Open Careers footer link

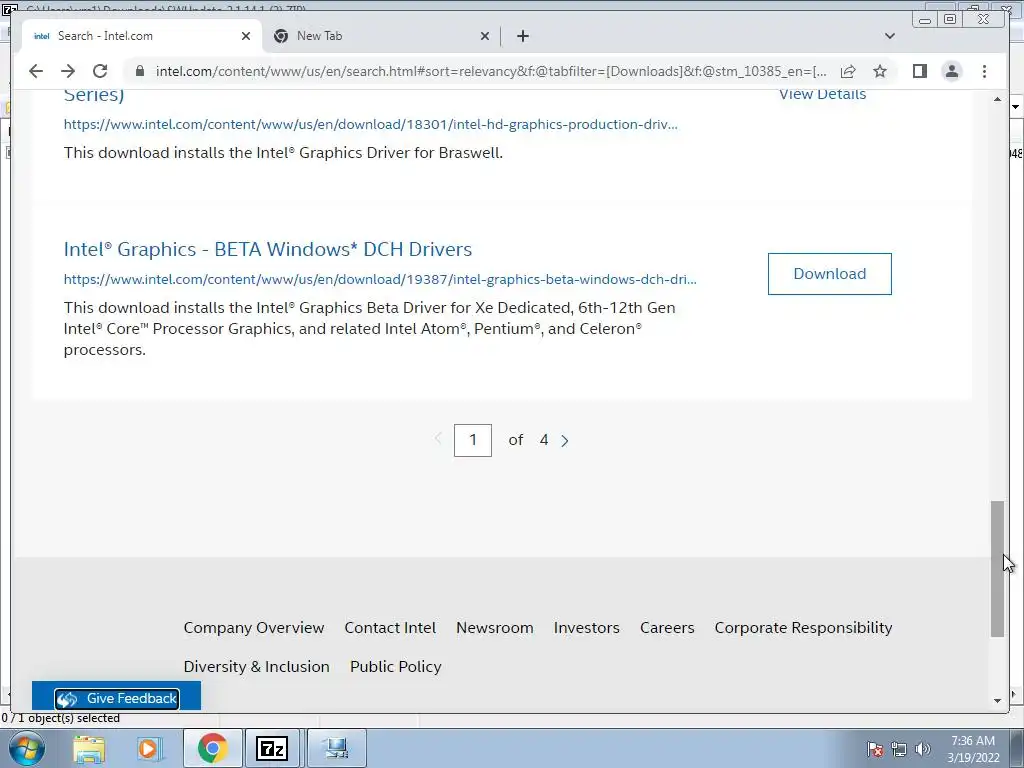667,628
